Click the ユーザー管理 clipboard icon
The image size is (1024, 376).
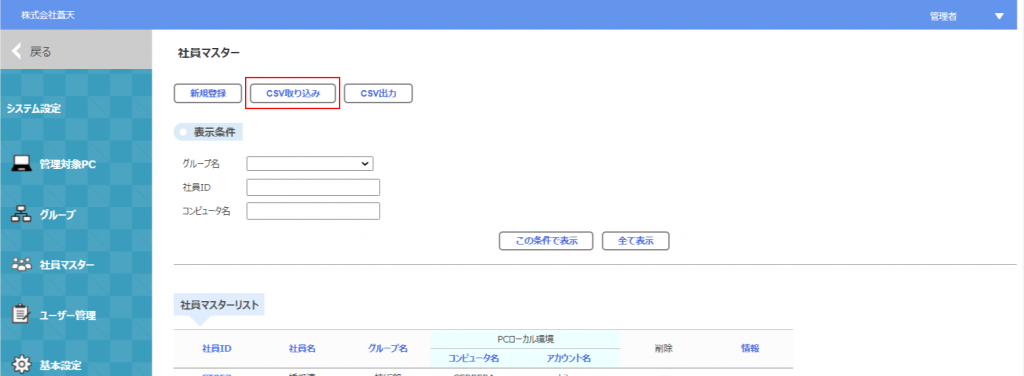22,315
